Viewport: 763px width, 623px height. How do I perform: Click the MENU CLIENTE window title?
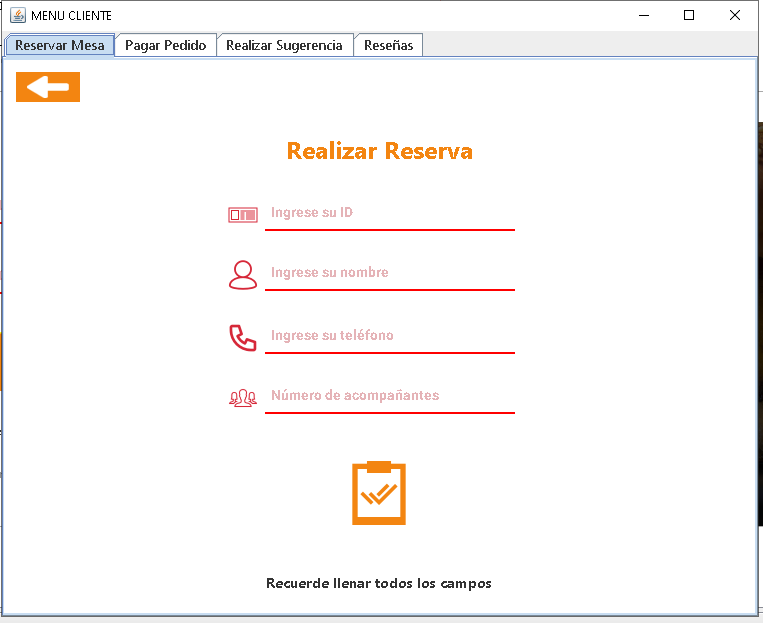[x=72, y=16]
